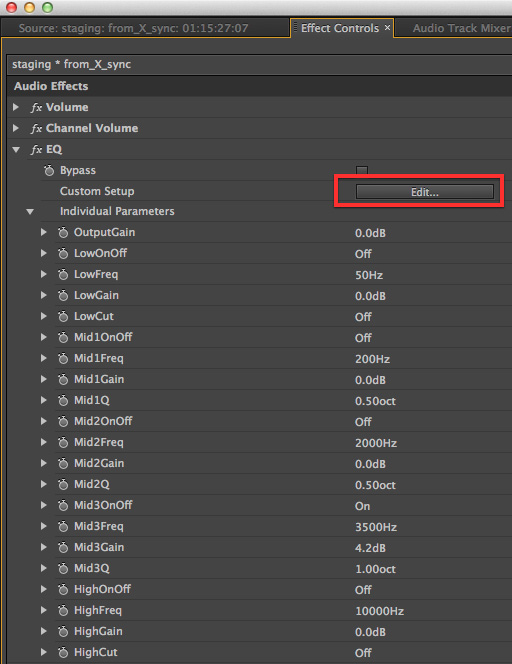
Task: Open the Source staging from_X_sync tab
Action: [x=133, y=28]
